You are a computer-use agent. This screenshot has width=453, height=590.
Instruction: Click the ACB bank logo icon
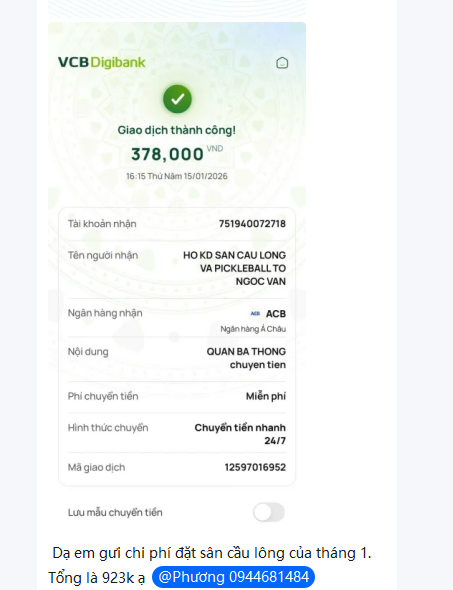tap(255, 313)
